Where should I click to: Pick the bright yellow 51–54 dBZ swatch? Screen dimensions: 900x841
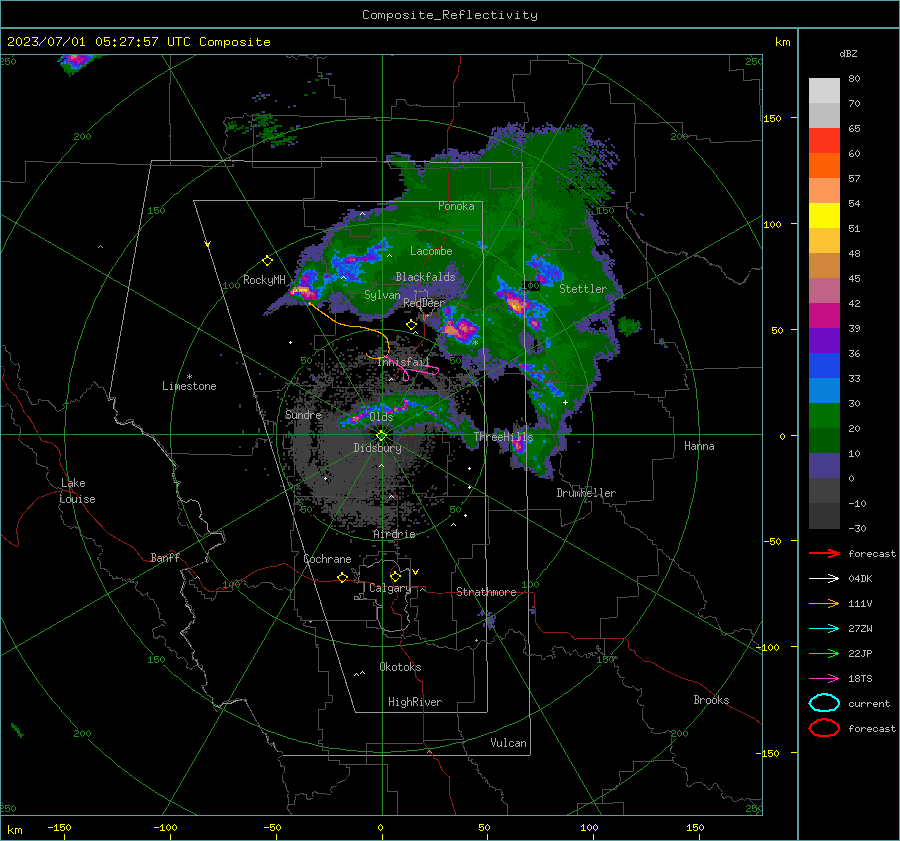point(824,216)
